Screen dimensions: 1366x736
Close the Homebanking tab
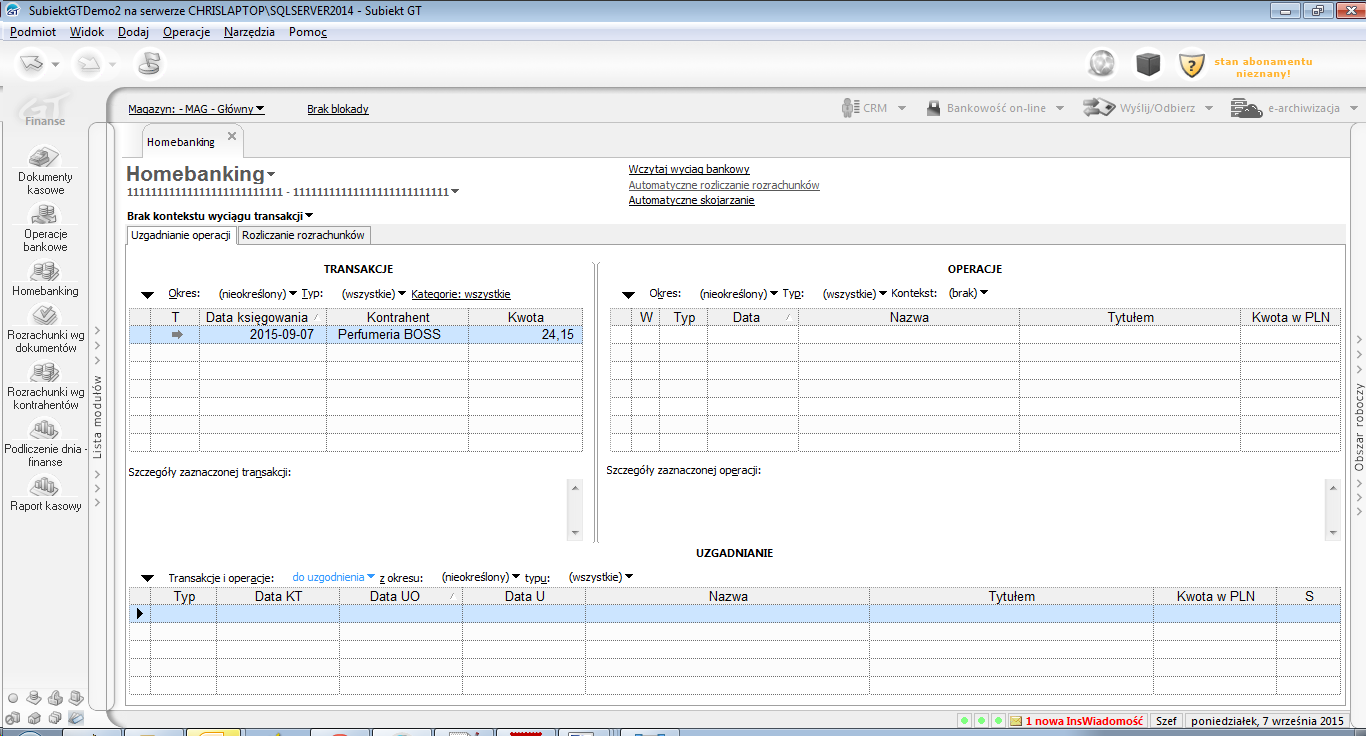[232, 136]
